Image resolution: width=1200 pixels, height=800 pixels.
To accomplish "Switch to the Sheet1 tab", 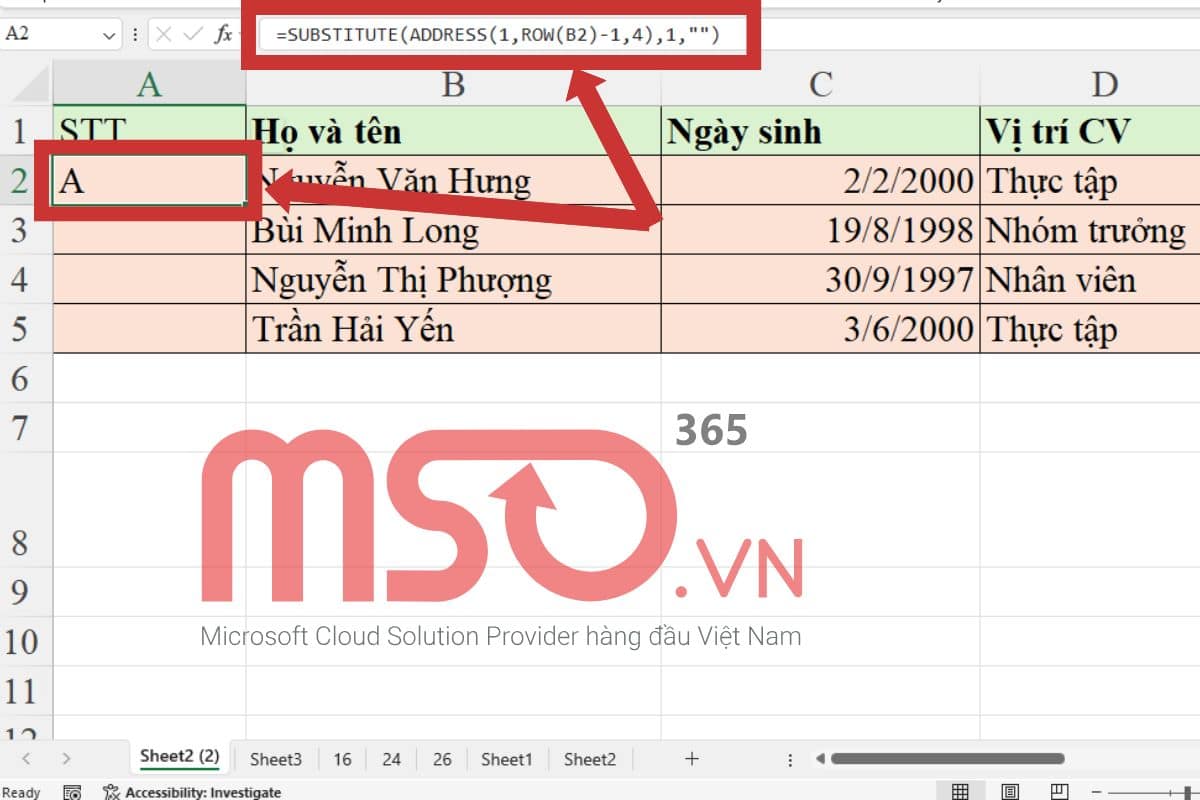I will [507, 759].
